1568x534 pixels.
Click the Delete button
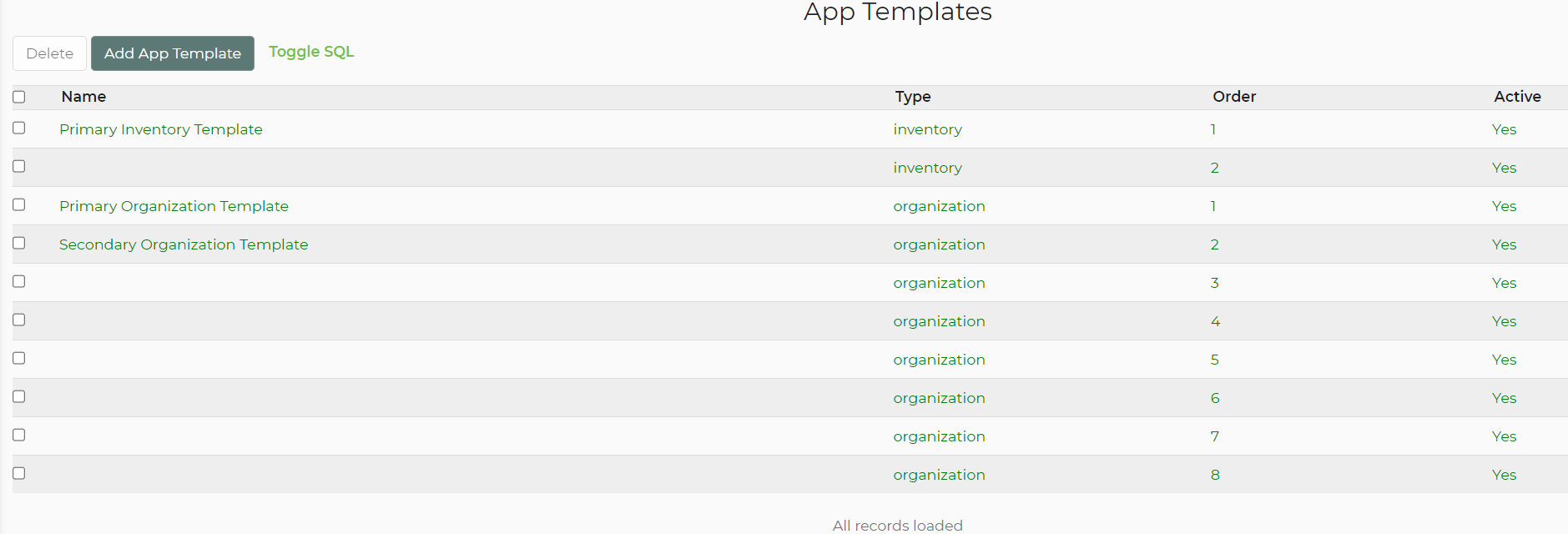tap(49, 53)
